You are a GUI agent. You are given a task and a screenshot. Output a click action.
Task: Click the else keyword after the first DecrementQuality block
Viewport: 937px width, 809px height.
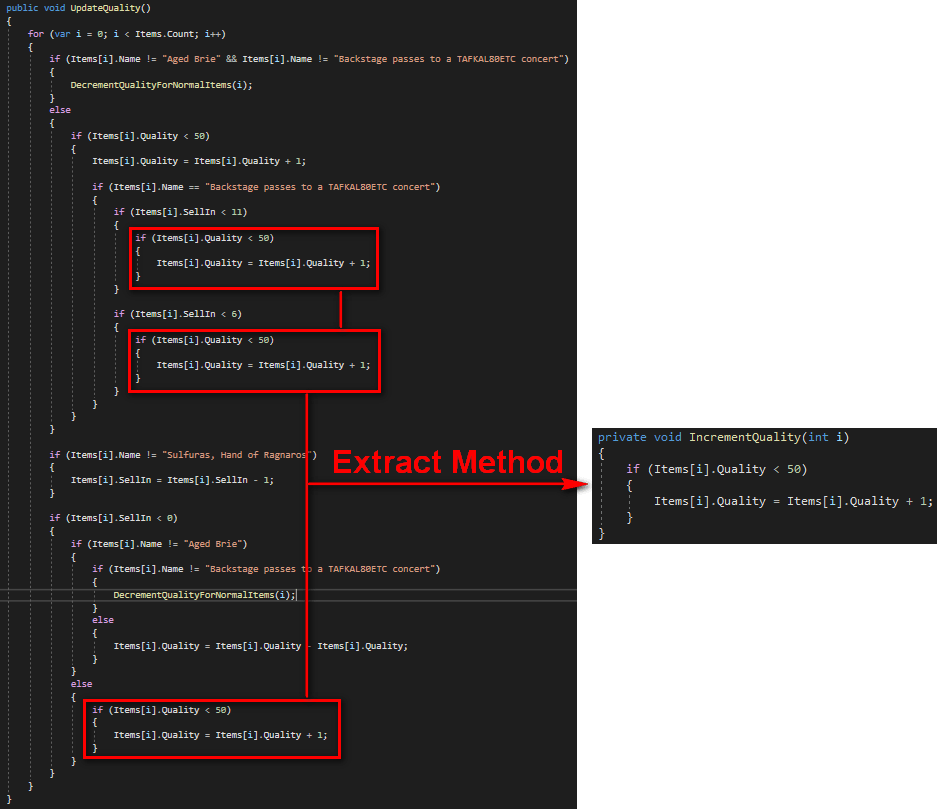pos(60,110)
